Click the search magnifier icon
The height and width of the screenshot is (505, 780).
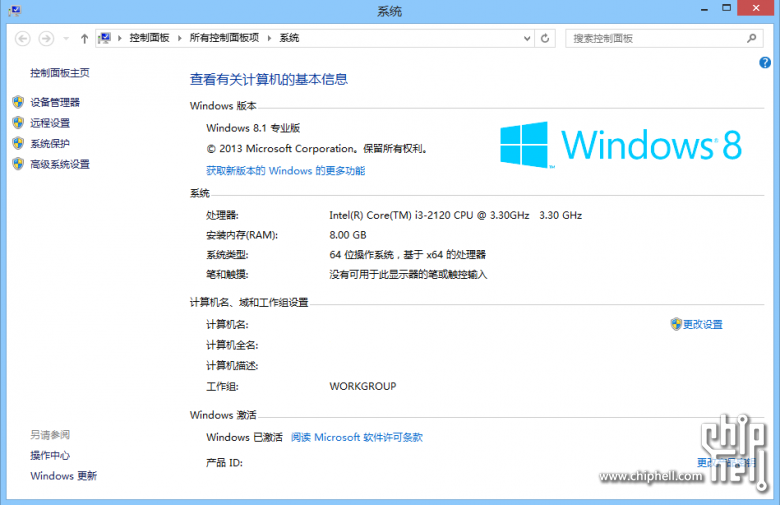(x=751, y=38)
